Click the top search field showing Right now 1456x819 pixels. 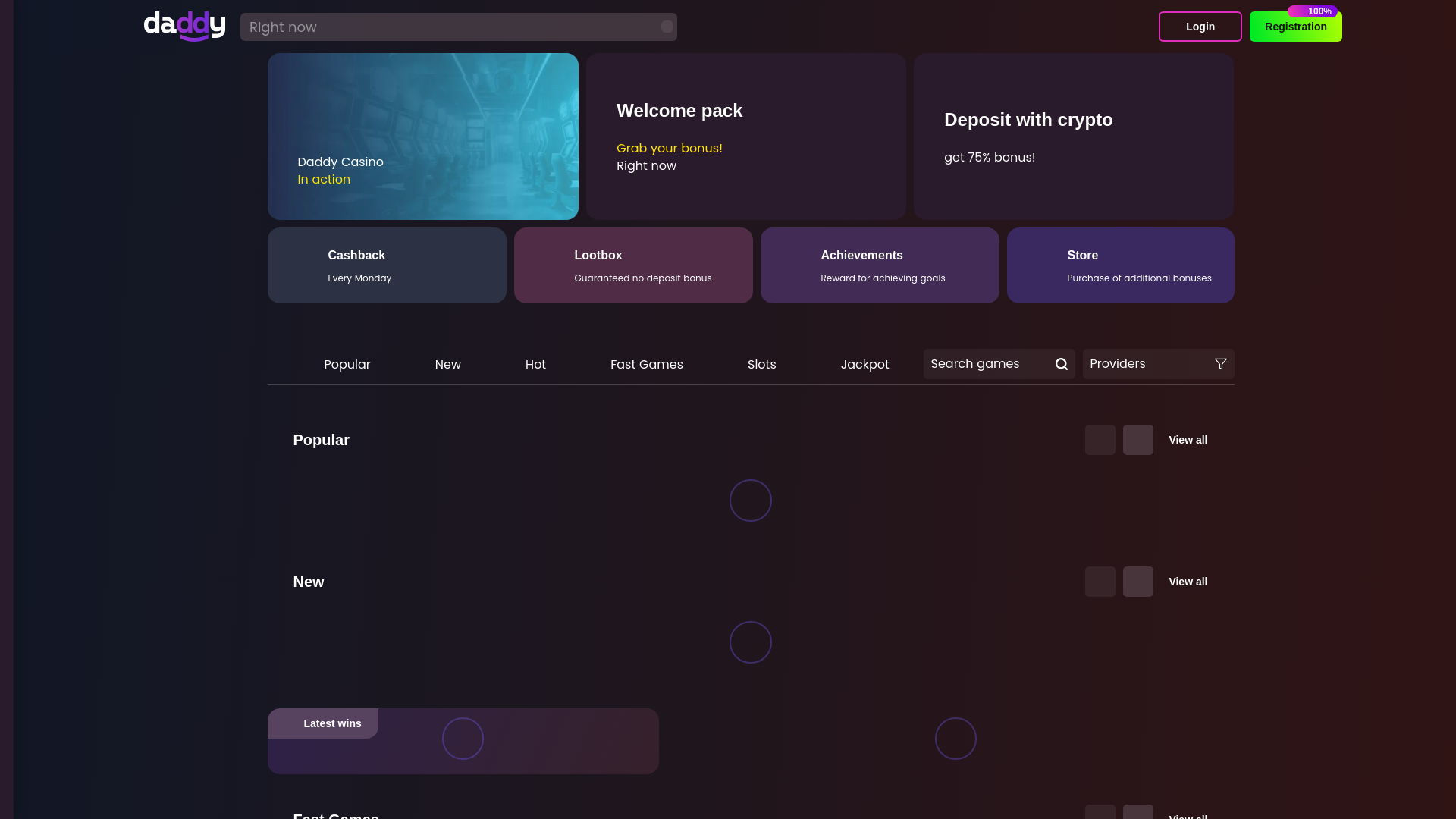[459, 27]
